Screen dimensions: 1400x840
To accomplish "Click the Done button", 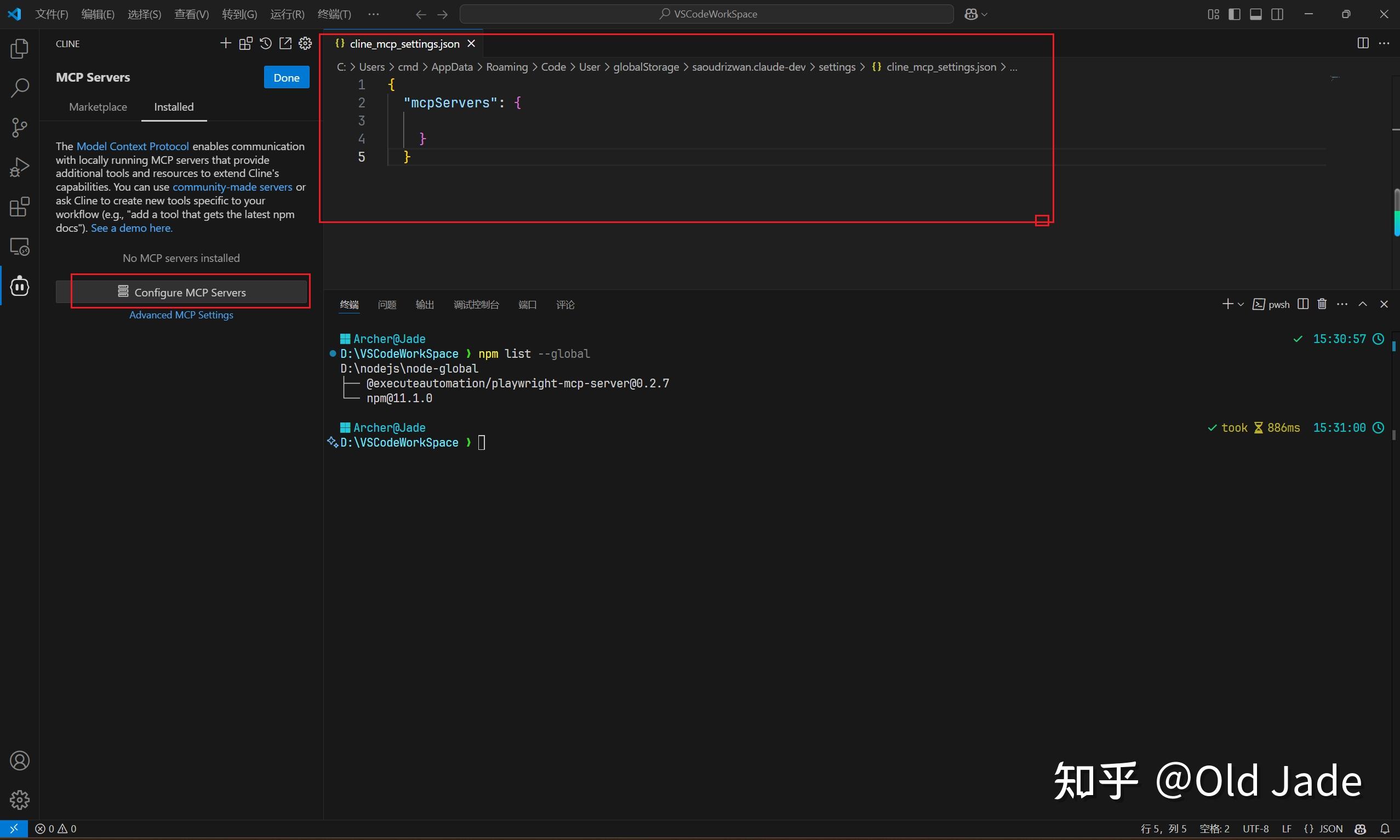I will click(287, 77).
